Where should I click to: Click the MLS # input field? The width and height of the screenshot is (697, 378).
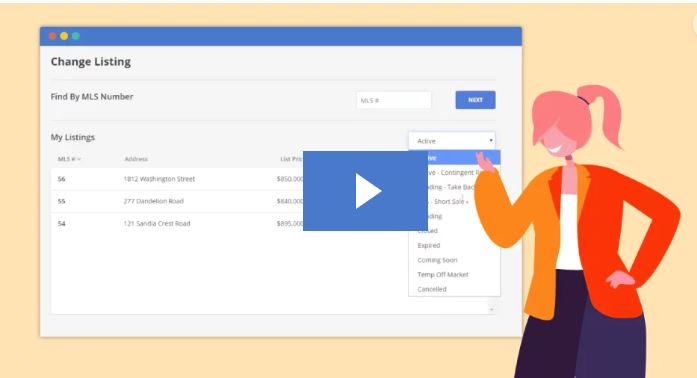pos(394,100)
